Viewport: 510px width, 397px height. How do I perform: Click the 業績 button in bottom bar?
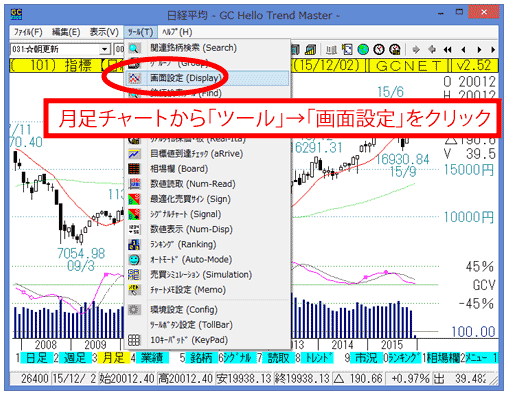(x=152, y=358)
